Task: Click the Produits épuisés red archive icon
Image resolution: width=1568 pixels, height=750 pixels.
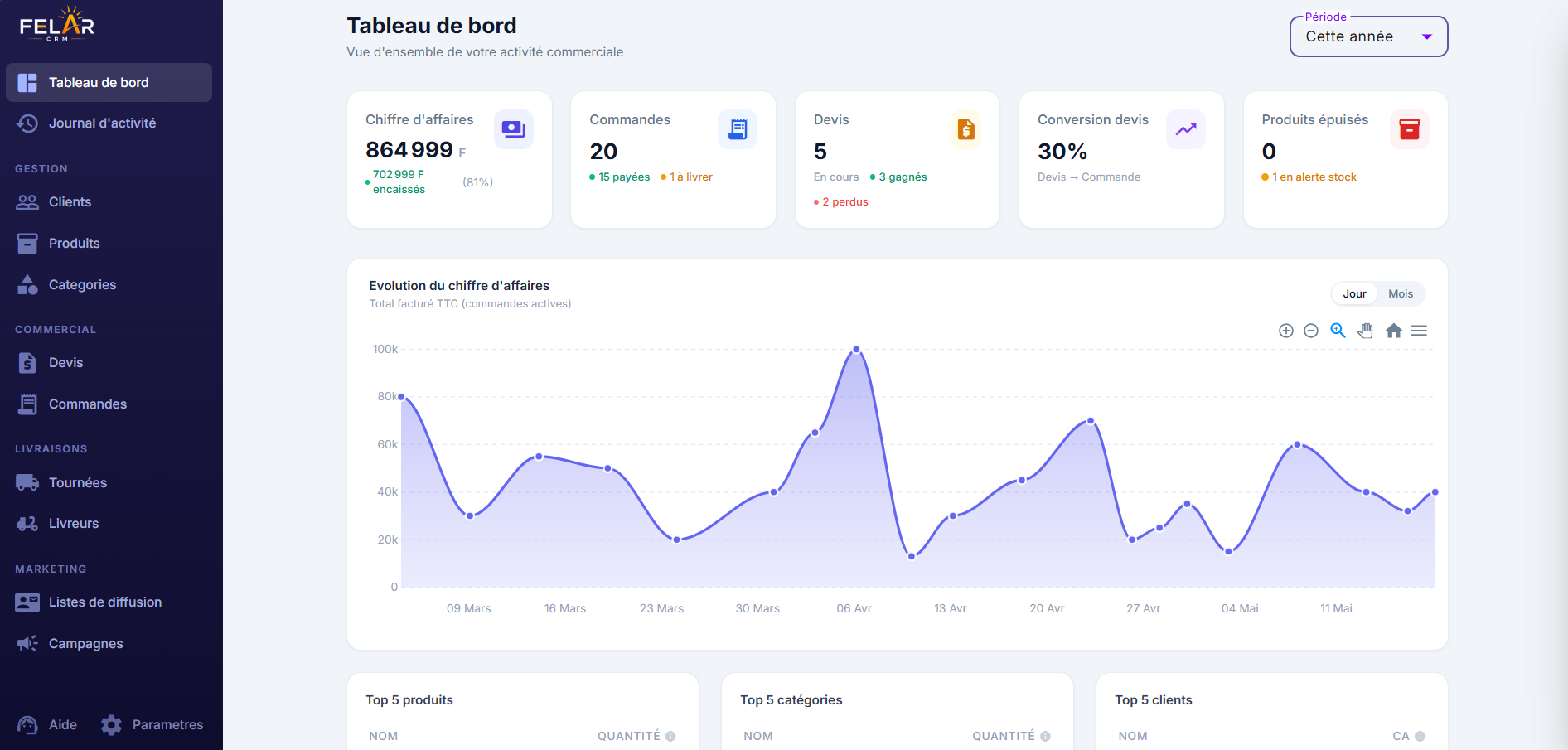Action: point(1410,129)
